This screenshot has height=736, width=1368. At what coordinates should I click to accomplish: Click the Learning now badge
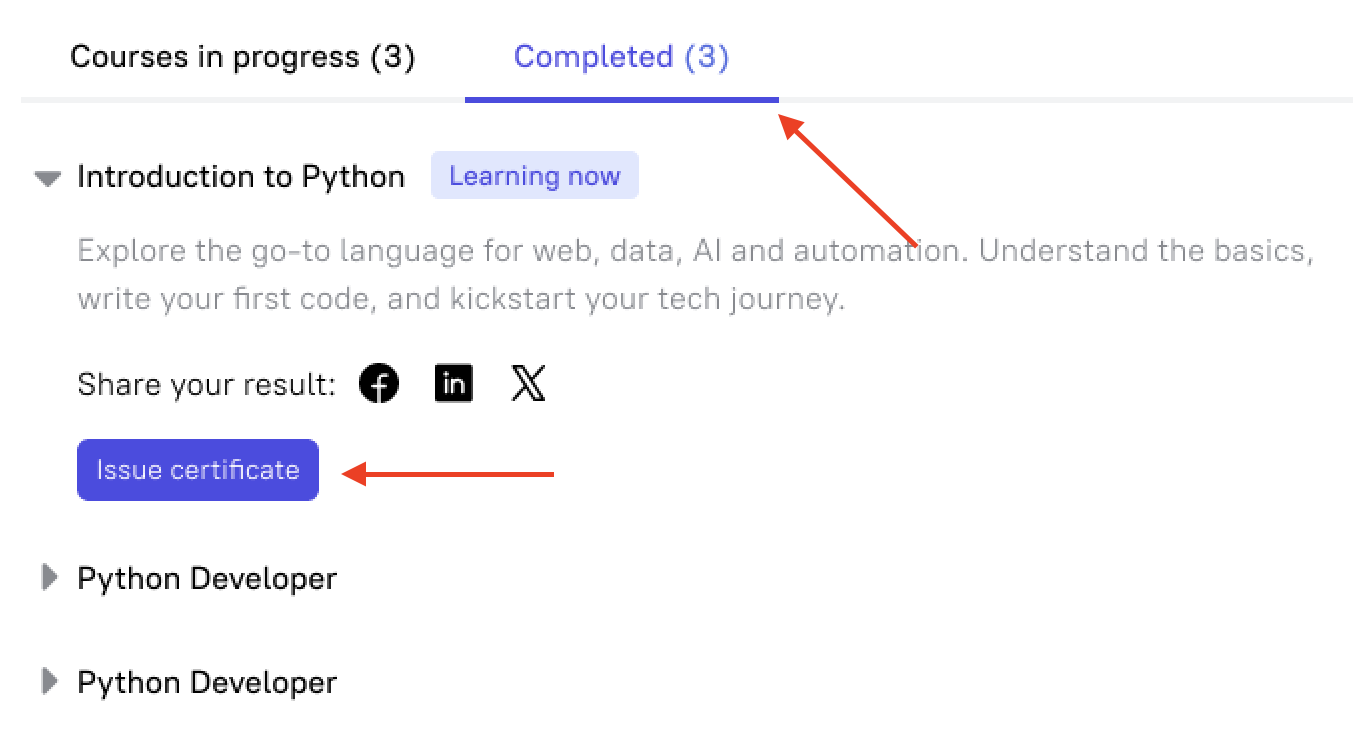(x=535, y=176)
